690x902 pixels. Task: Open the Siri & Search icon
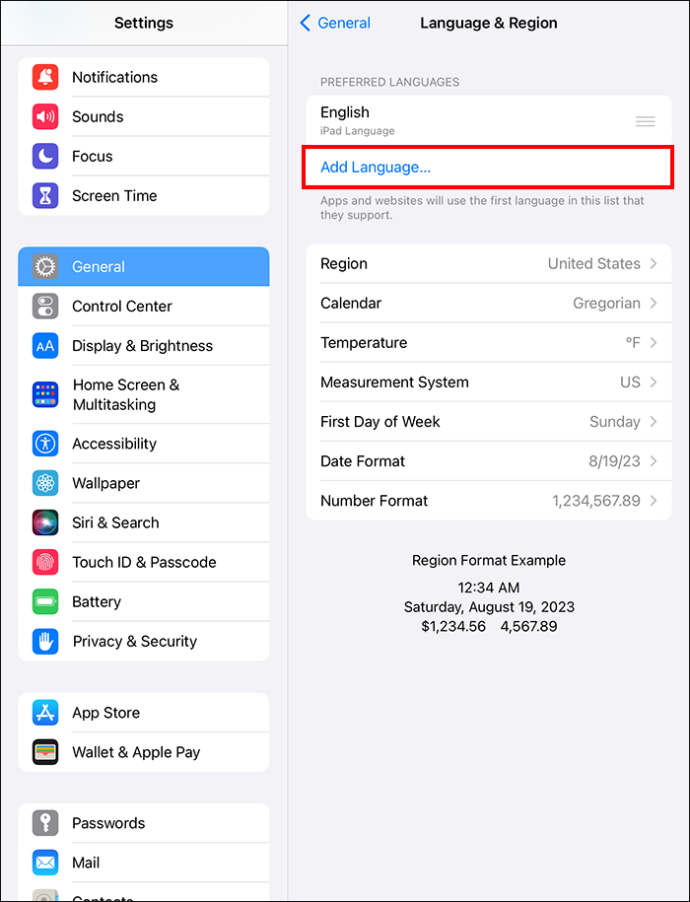click(45, 522)
